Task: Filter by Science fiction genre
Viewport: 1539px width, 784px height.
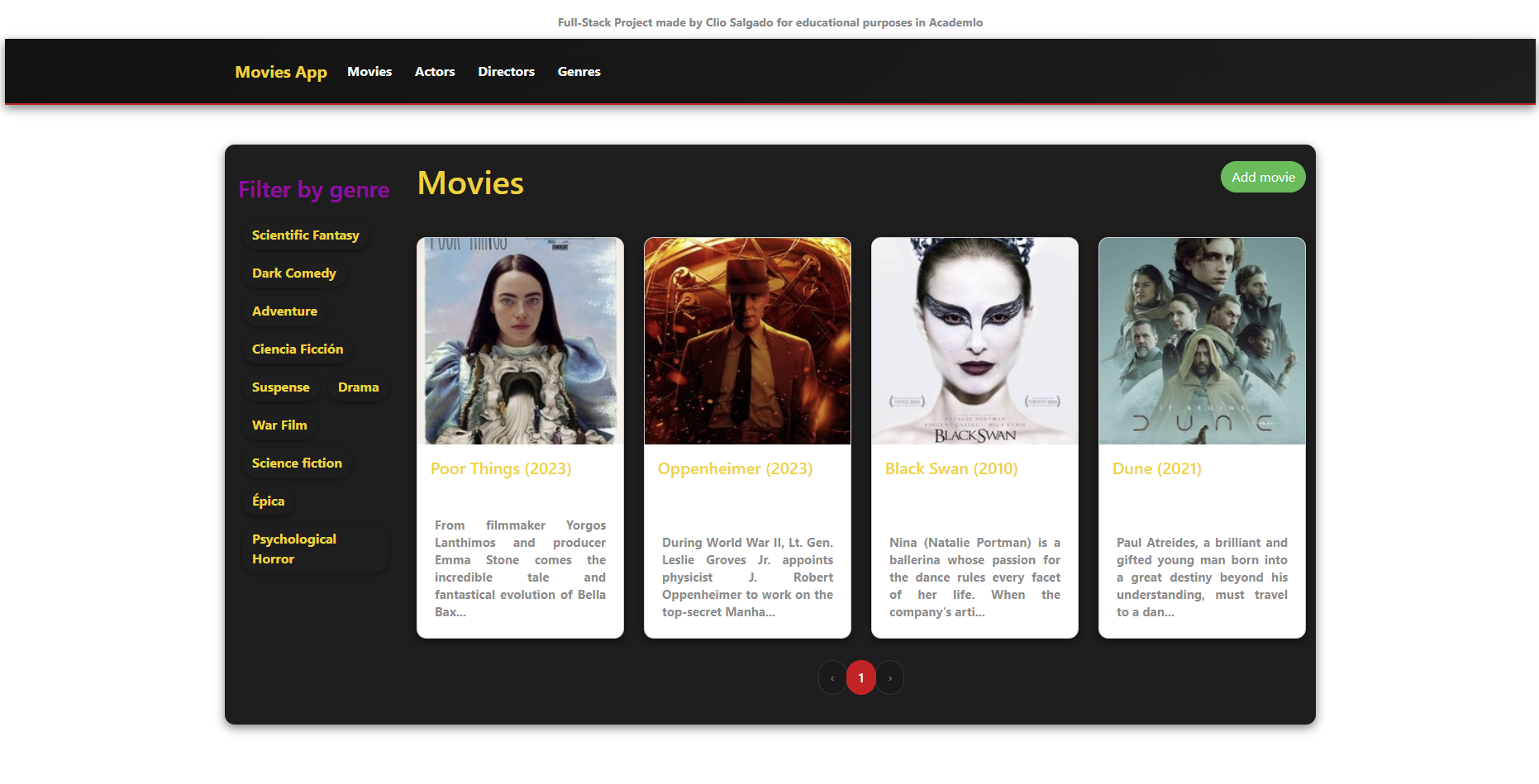Action: click(x=297, y=463)
